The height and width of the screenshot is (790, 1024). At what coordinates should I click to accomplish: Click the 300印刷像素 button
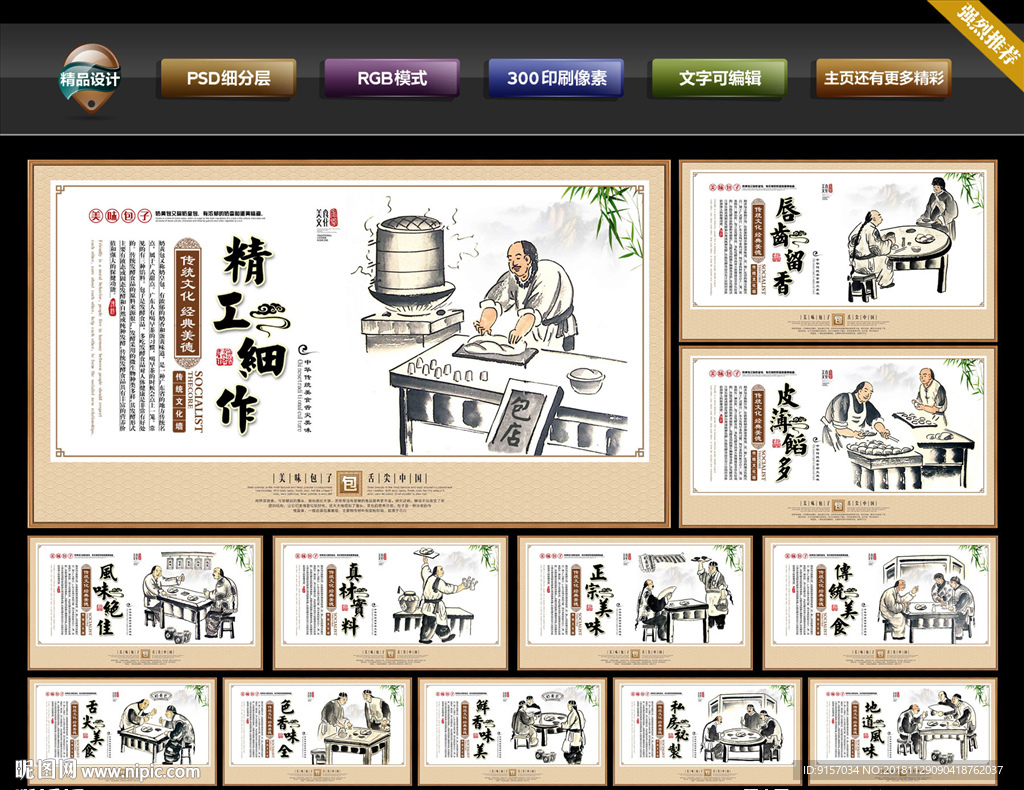(556, 78)
